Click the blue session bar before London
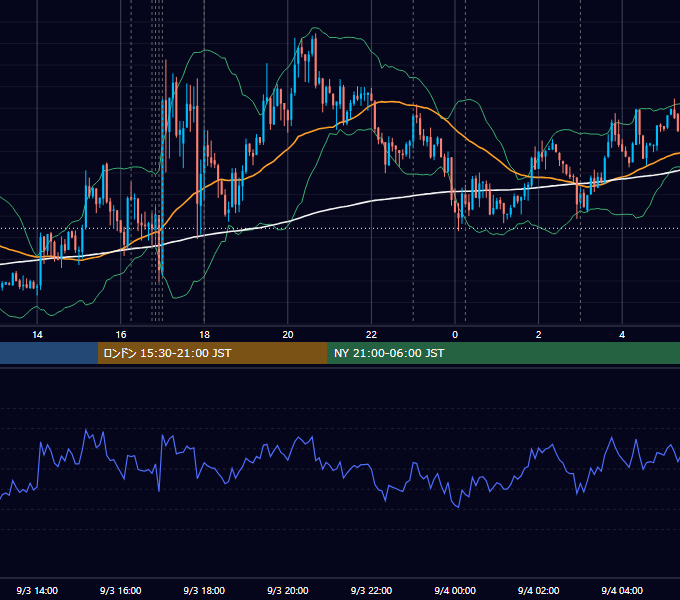Screen dimensions: 680x600 tap(49, 353)
